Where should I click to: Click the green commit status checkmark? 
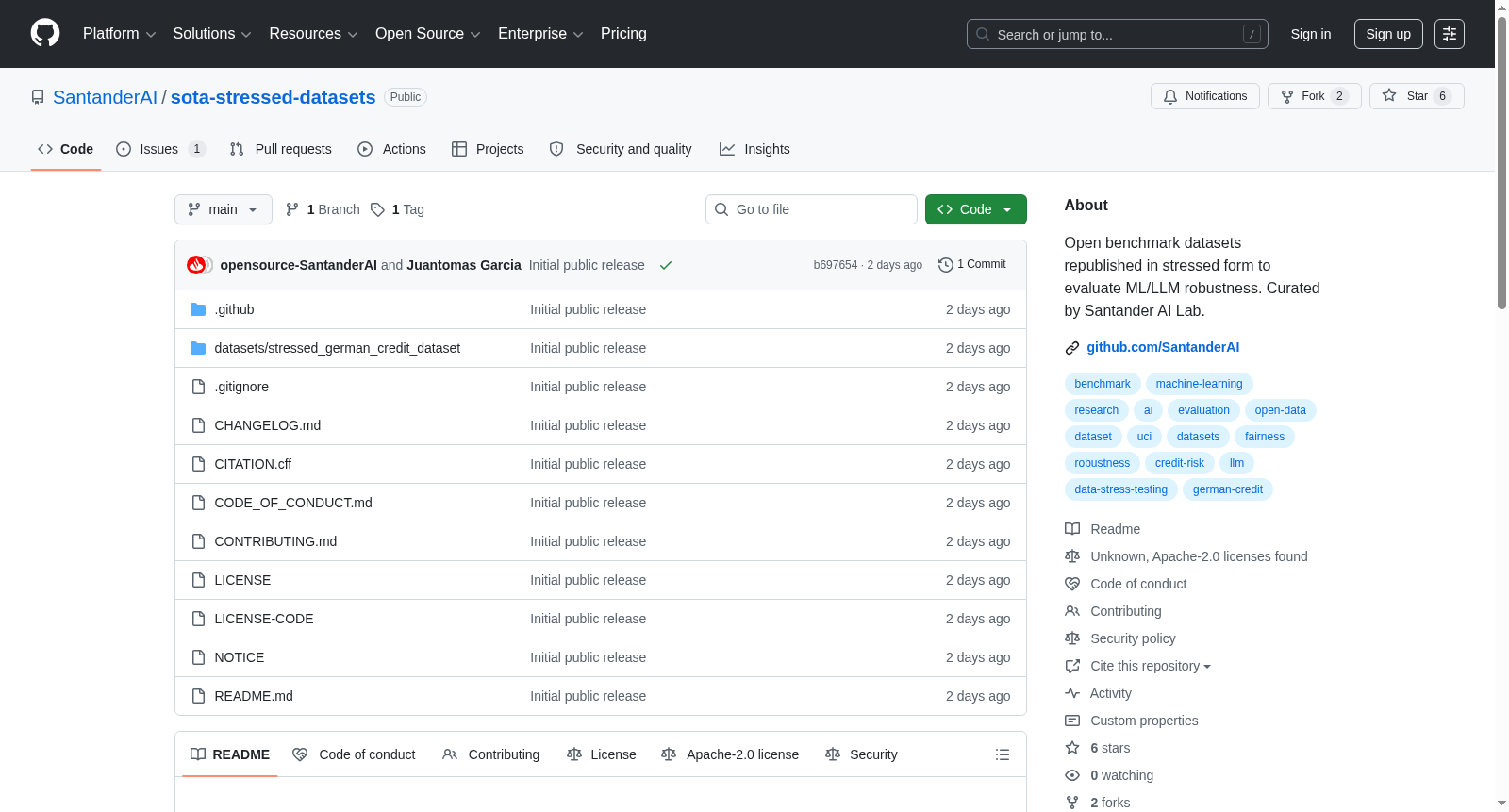(666, 265)
